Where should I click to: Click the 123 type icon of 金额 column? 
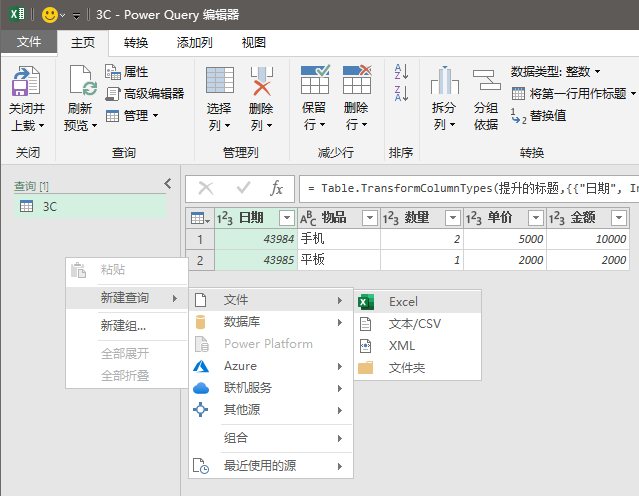556,218
